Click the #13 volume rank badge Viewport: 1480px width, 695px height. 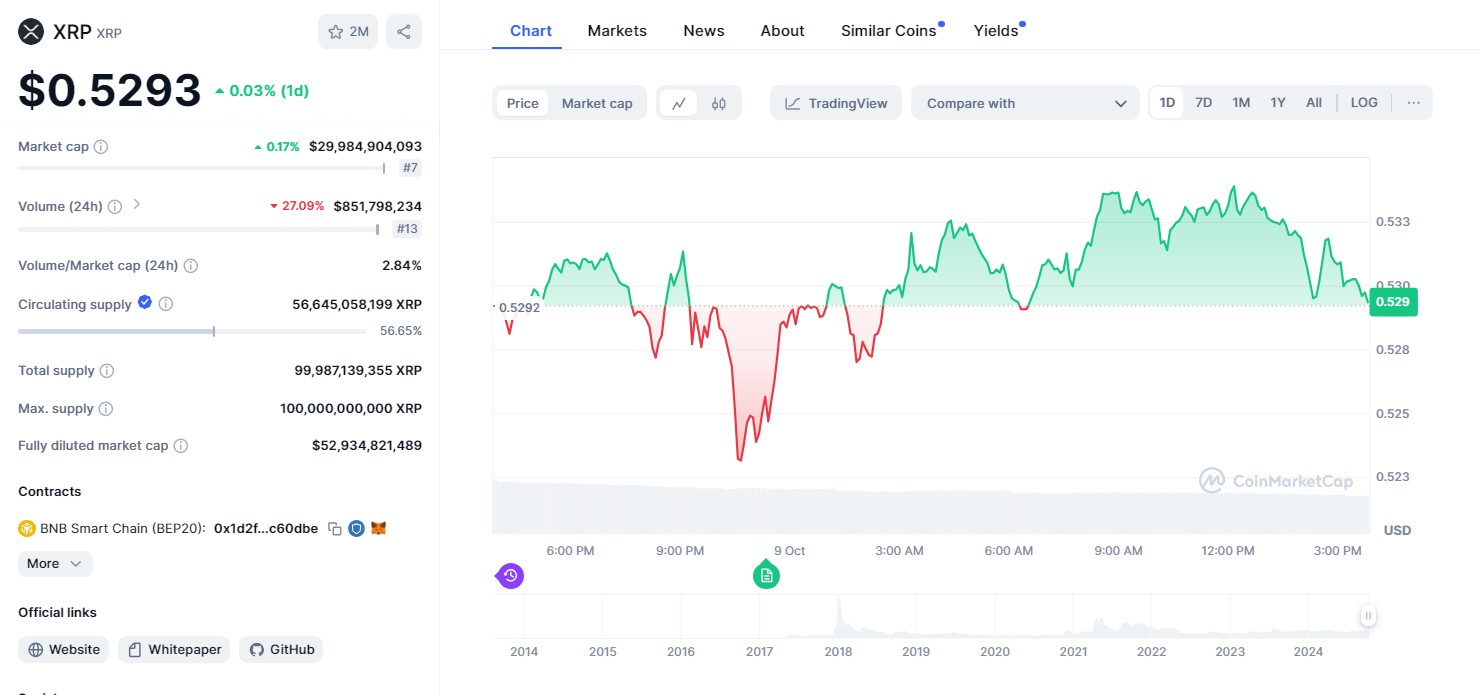[407, 229]
